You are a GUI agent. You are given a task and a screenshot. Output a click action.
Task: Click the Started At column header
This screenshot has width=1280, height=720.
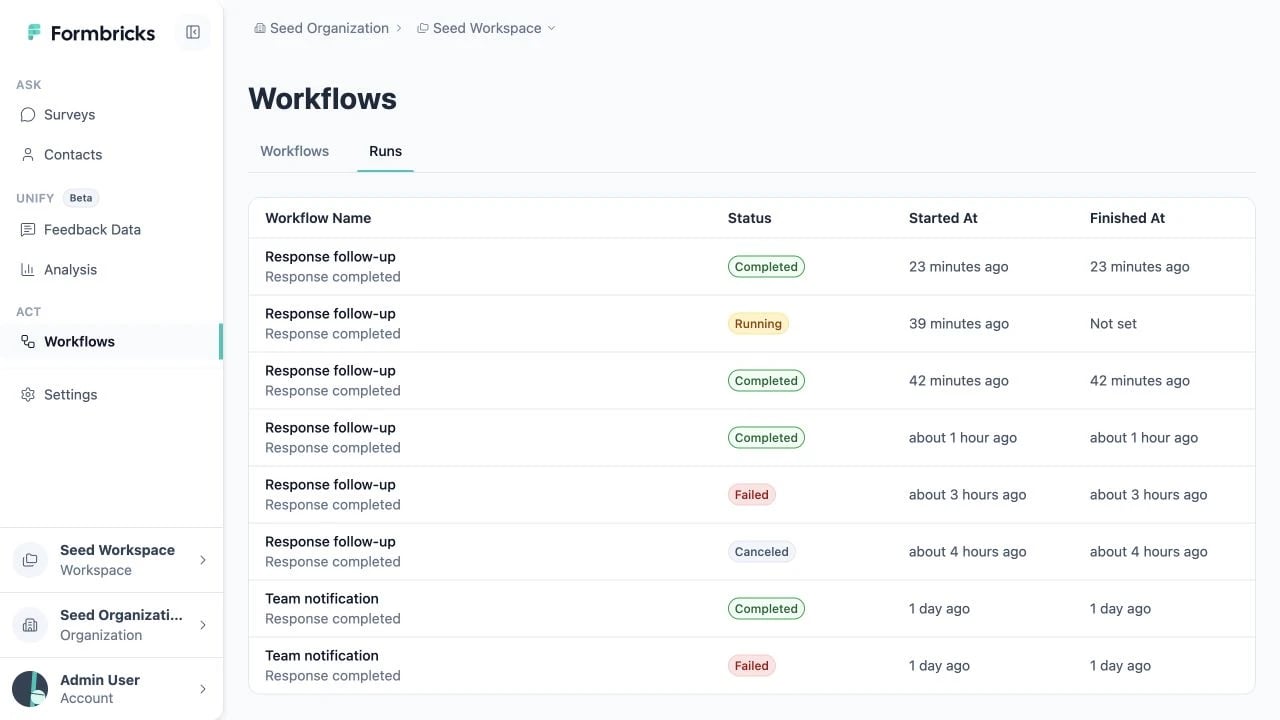click(943, 218)
